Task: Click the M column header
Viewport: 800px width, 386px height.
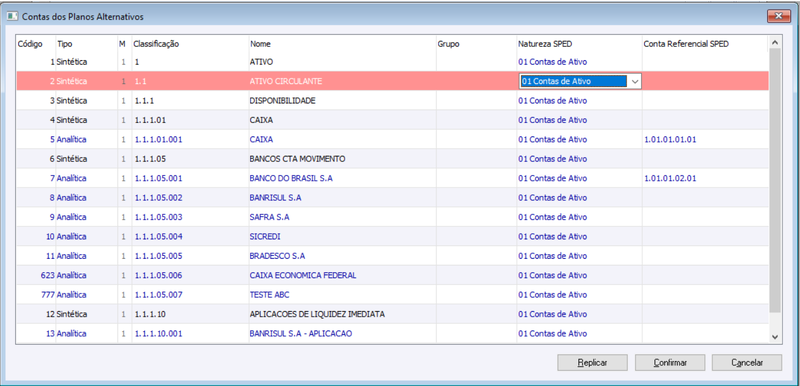Action: pyautogui.click(x=122, y=44)
